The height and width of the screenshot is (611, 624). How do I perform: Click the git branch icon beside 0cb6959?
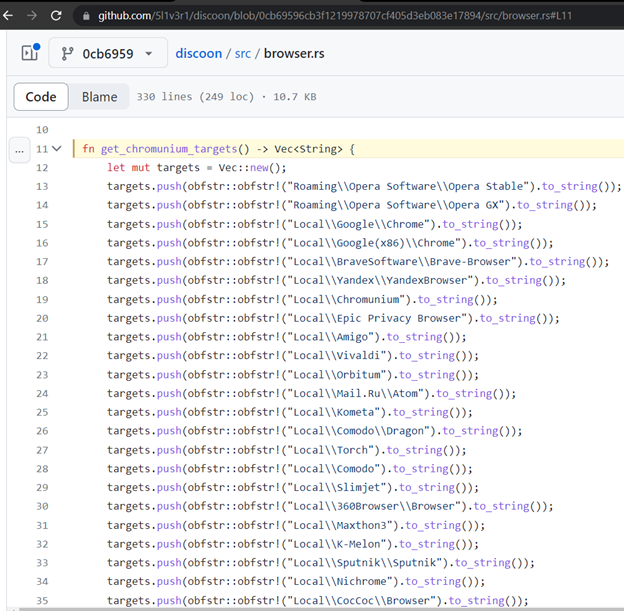pyautogui.click(x=68, y=53)
